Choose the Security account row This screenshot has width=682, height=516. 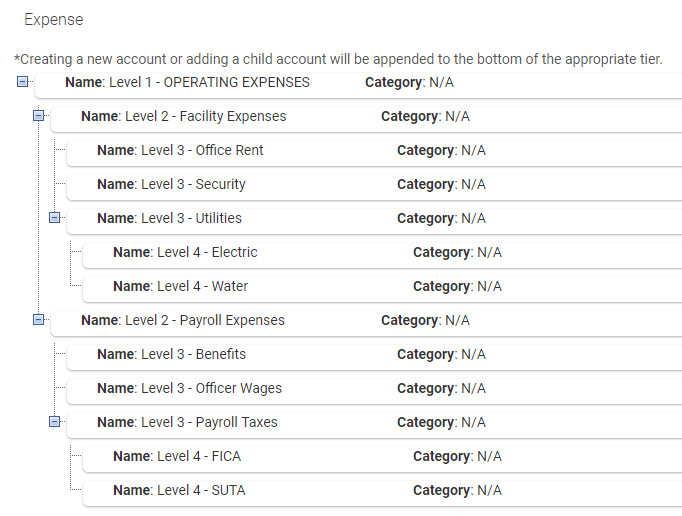[x=171, y=184]
